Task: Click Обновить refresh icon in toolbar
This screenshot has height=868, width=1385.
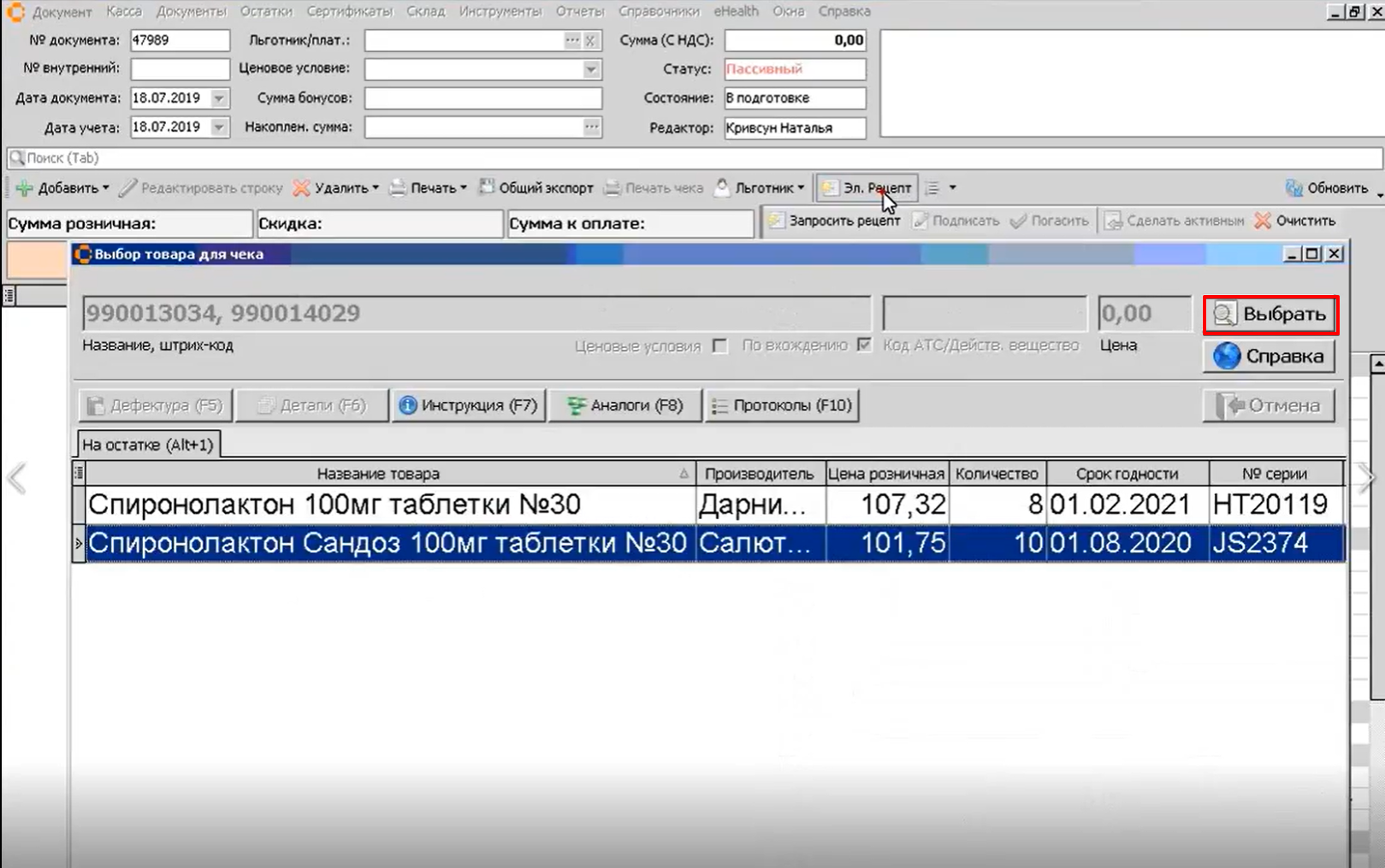Action: (1293, 188)
